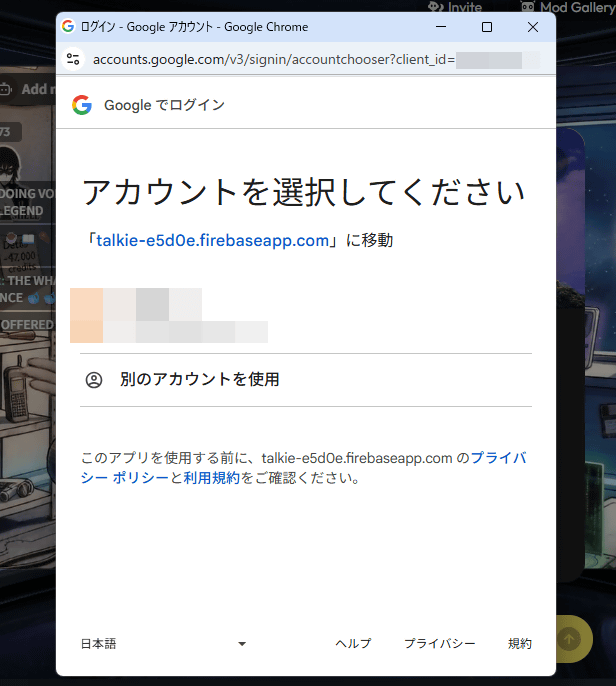This screenshot has width=616, height=686.
Task: Close the Google account chooser window
Action: click(x=533, y=27)
